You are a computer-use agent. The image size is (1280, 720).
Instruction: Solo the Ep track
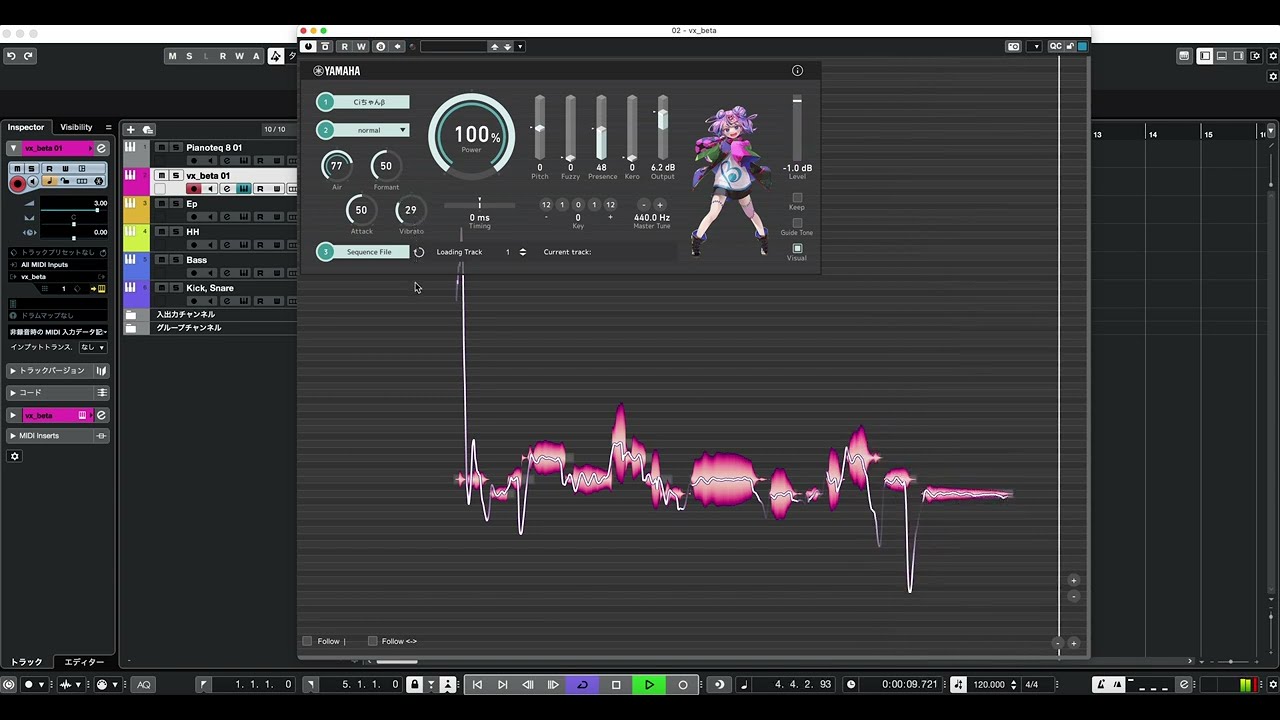click(176, 204)
